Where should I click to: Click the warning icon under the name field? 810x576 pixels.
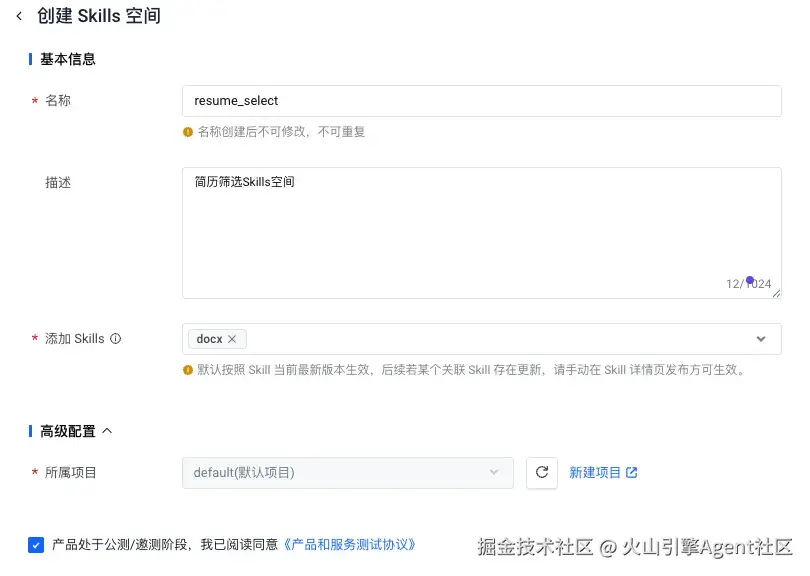[187, 132]
